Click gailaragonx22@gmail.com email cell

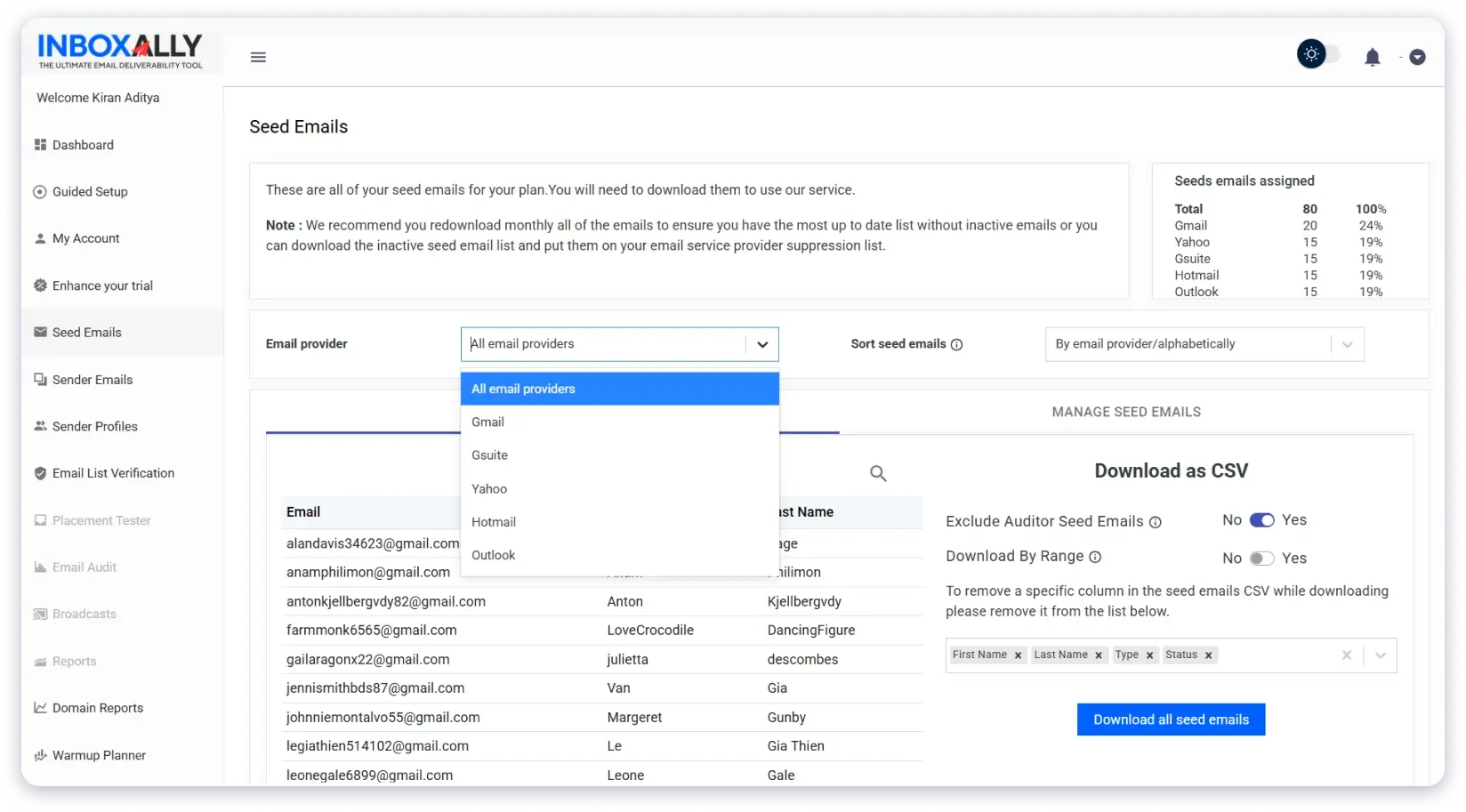[367, 659]
